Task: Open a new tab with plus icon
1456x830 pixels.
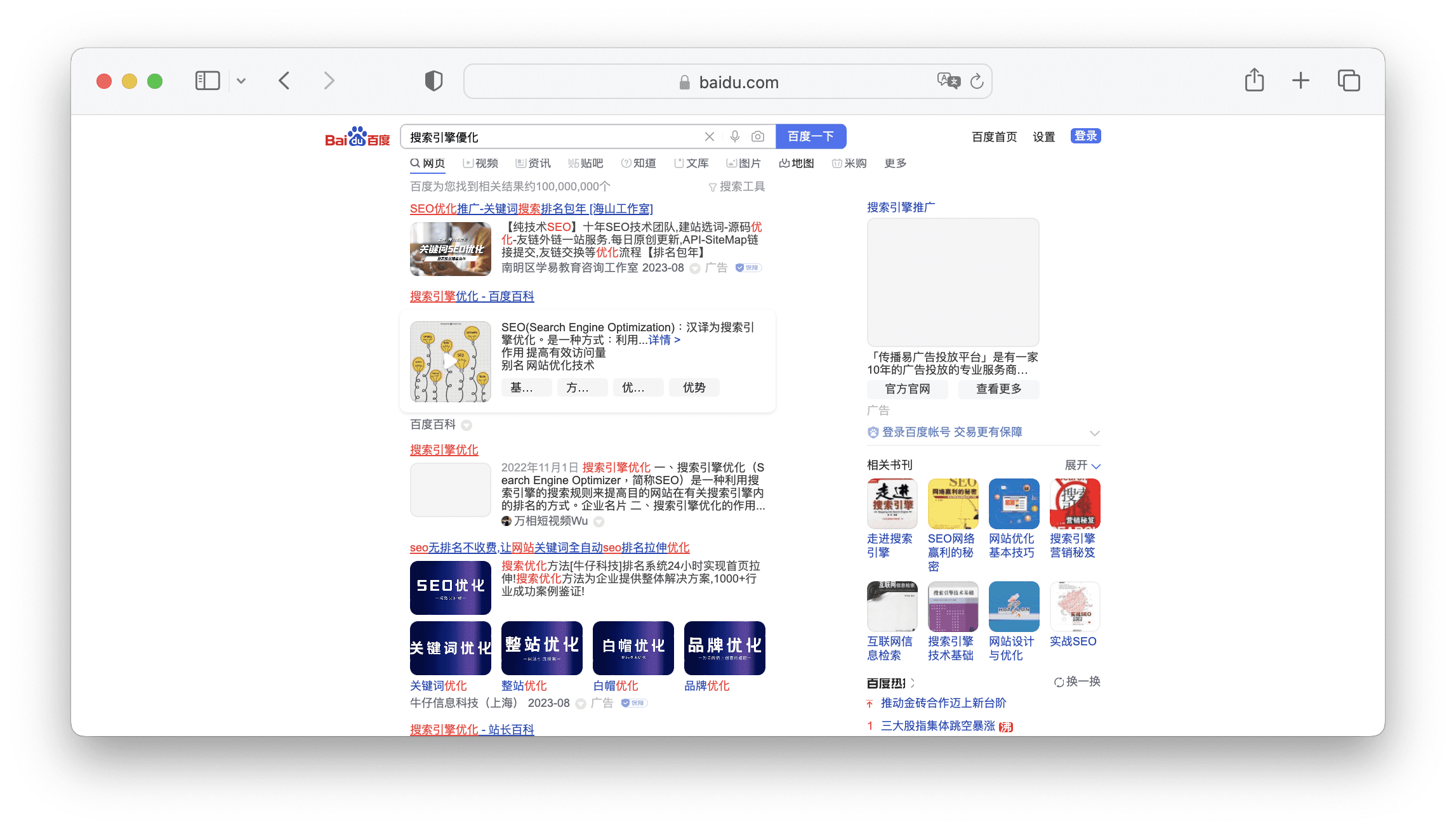Action: pos(1300,81)
